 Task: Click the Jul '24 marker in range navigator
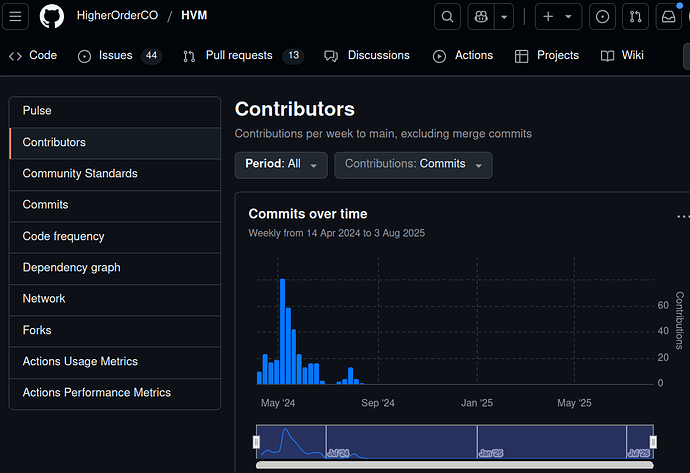click(x=338, y=453)
